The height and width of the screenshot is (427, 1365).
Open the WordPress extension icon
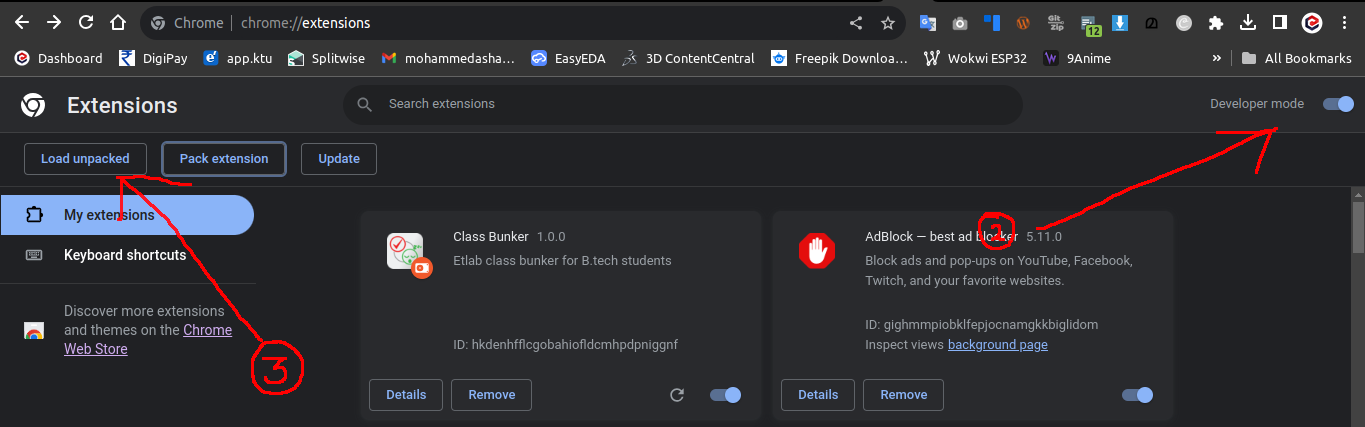[x=1023, y=22]
